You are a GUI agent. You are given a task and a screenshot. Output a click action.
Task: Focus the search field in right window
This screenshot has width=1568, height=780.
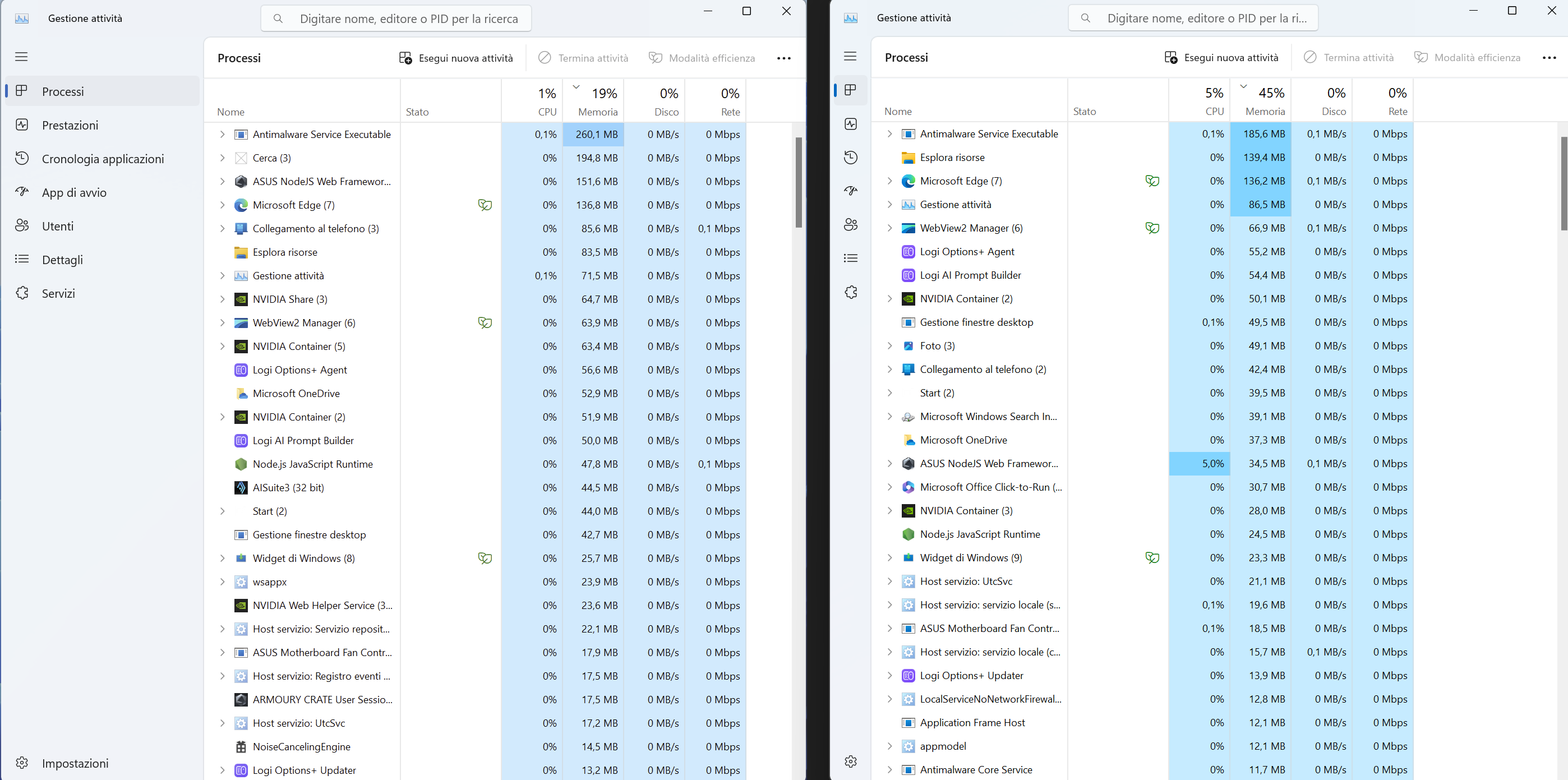tap(1193, 17)
